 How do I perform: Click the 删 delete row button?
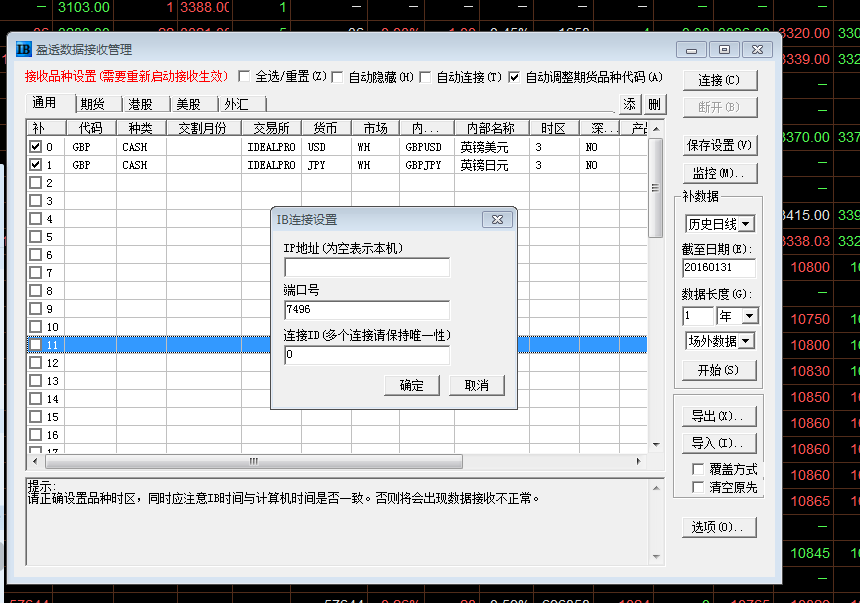point(653,104)
